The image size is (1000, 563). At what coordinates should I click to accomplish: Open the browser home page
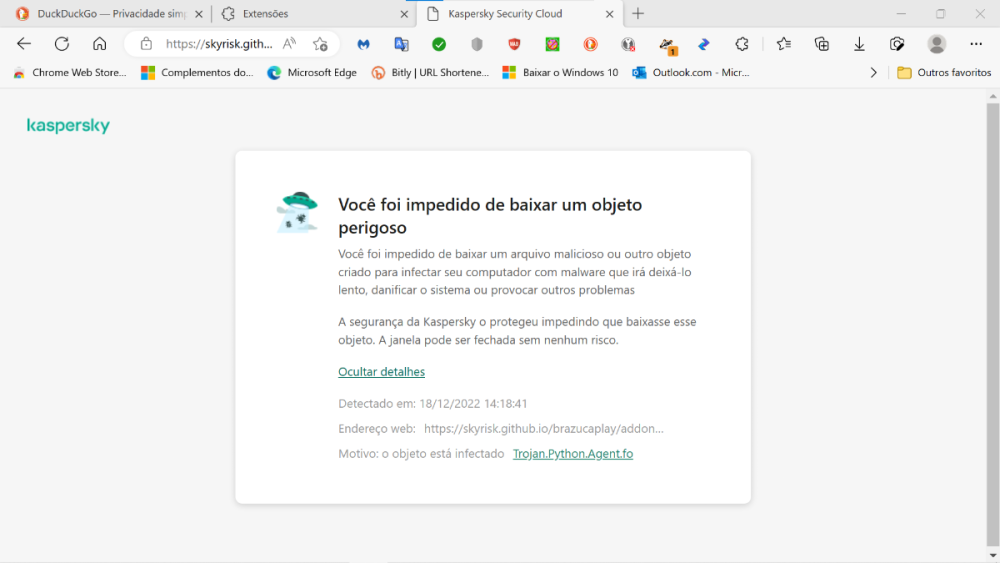point(99,44)
